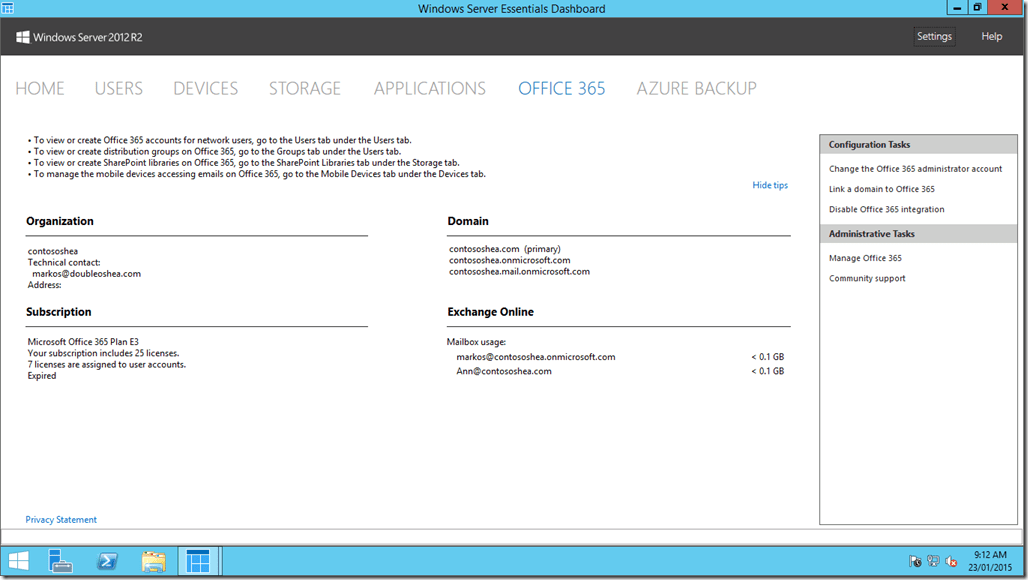Change the Office 365 administrator account
This screenshot has width=1028, height=580.
point(914,168)
